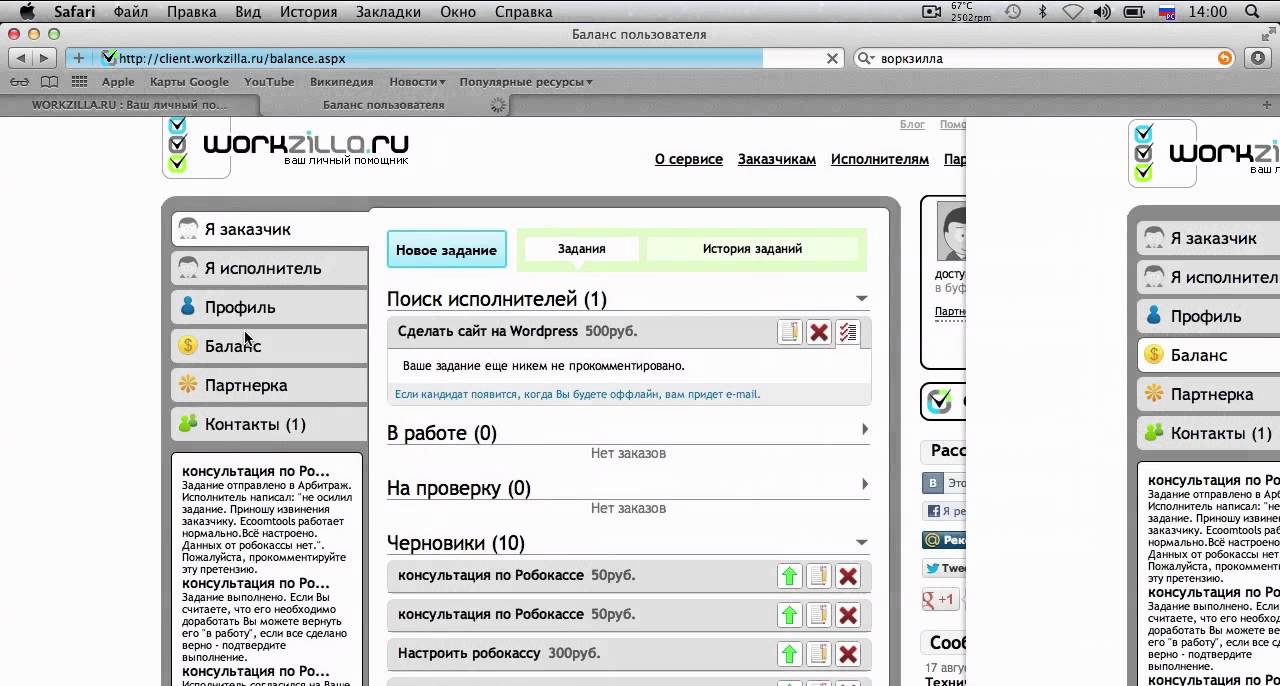
Task: Click the Google +1 button
Action: pos(940,600)
